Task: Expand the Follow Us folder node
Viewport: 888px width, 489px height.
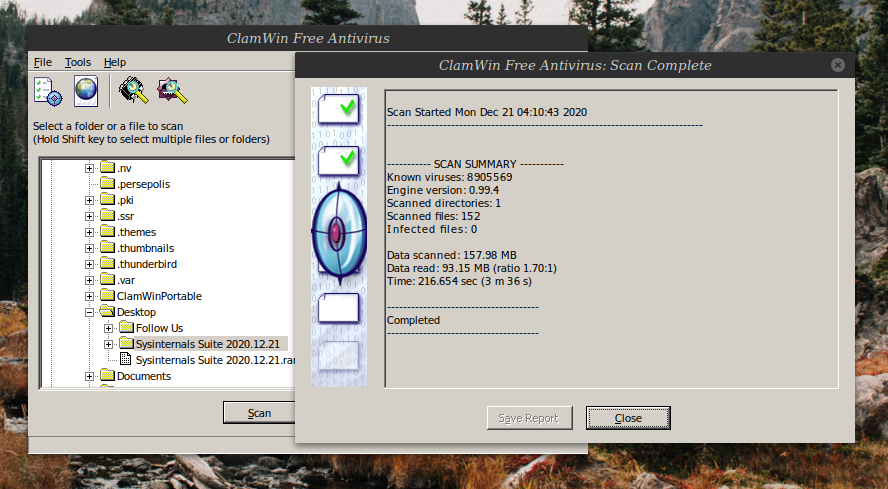Action: click(x=109, y=328)
